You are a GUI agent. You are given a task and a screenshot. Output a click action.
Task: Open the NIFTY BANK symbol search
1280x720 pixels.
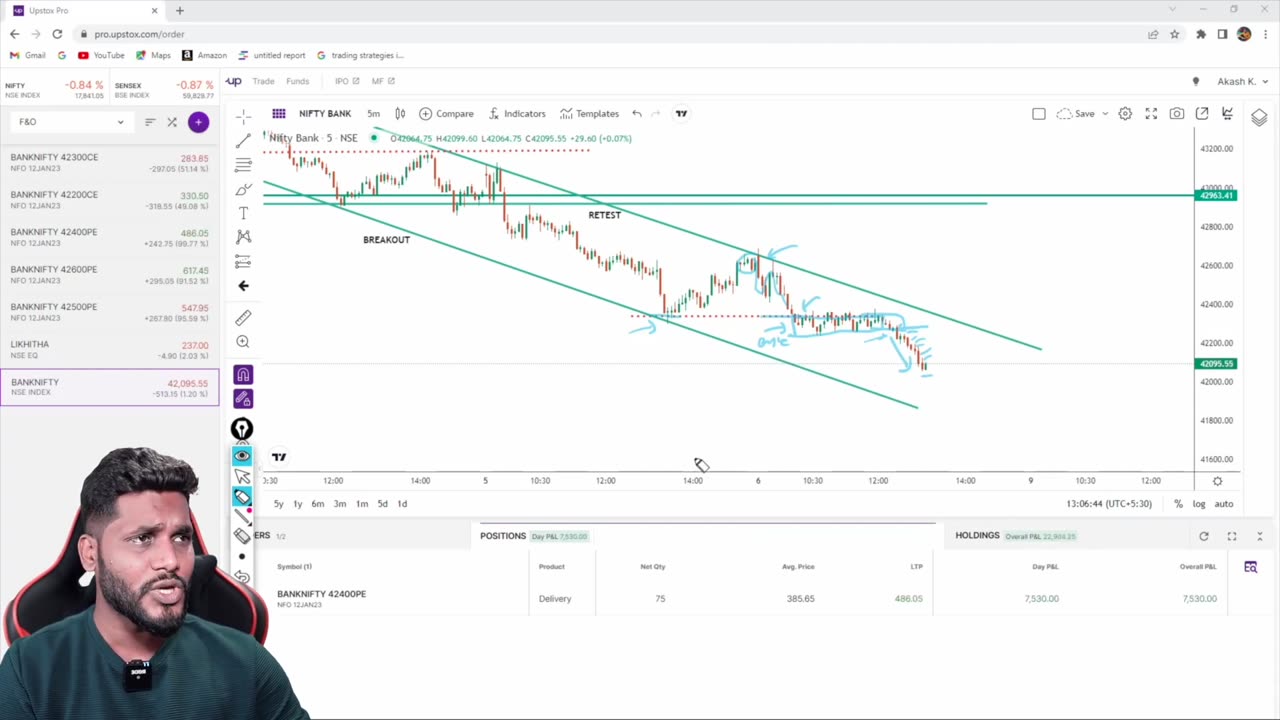pyautogui.click(x=325, y=114)
